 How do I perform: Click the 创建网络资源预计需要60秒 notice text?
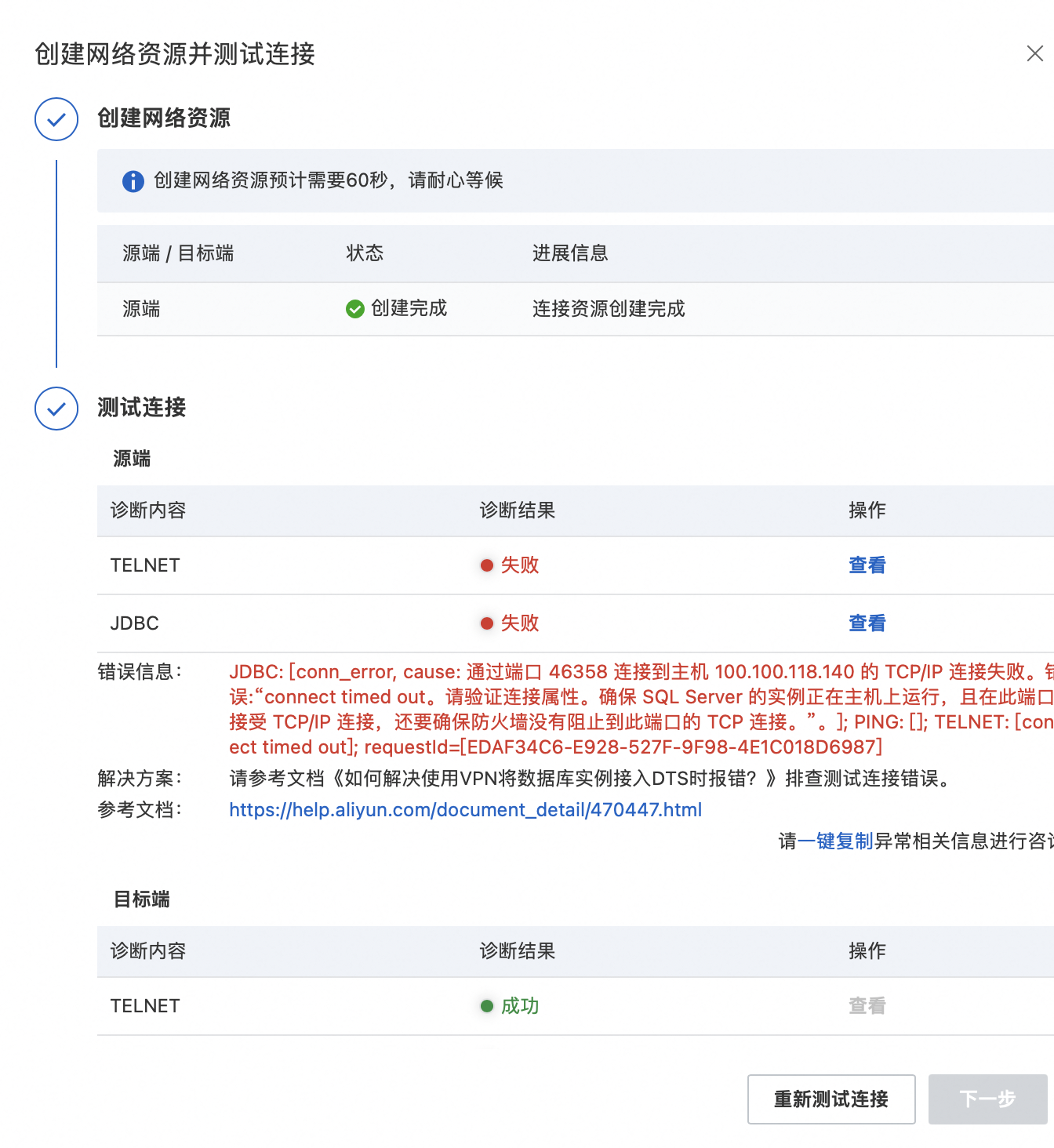coord(329,180)
